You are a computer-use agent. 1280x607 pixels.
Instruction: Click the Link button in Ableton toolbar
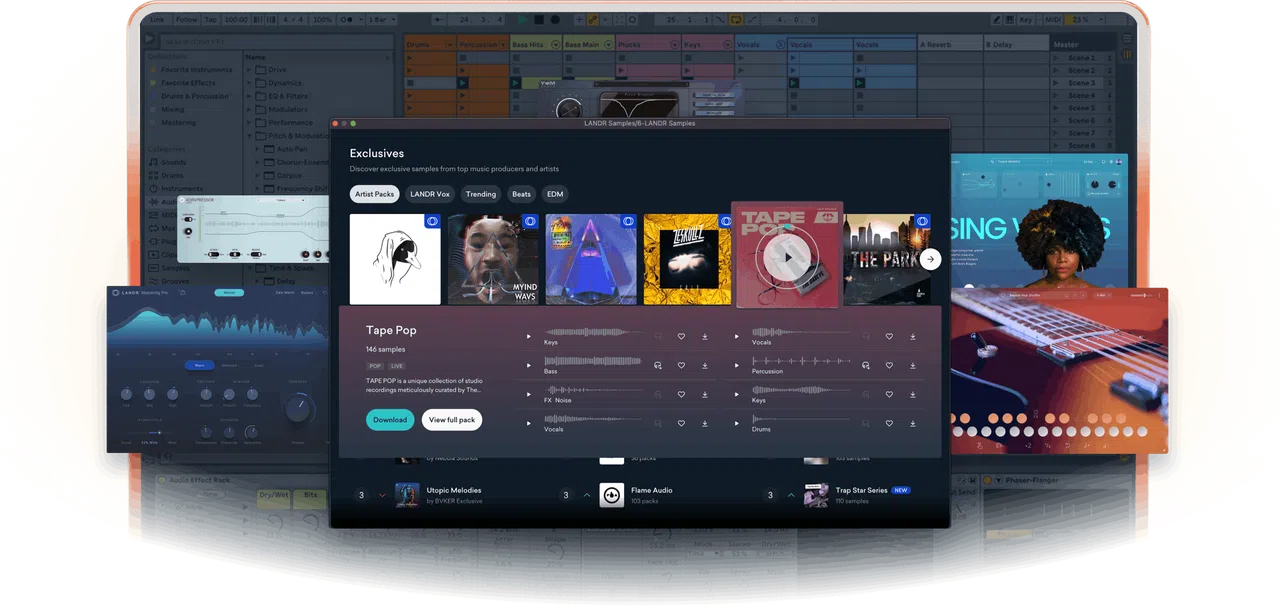click(157, 19)
